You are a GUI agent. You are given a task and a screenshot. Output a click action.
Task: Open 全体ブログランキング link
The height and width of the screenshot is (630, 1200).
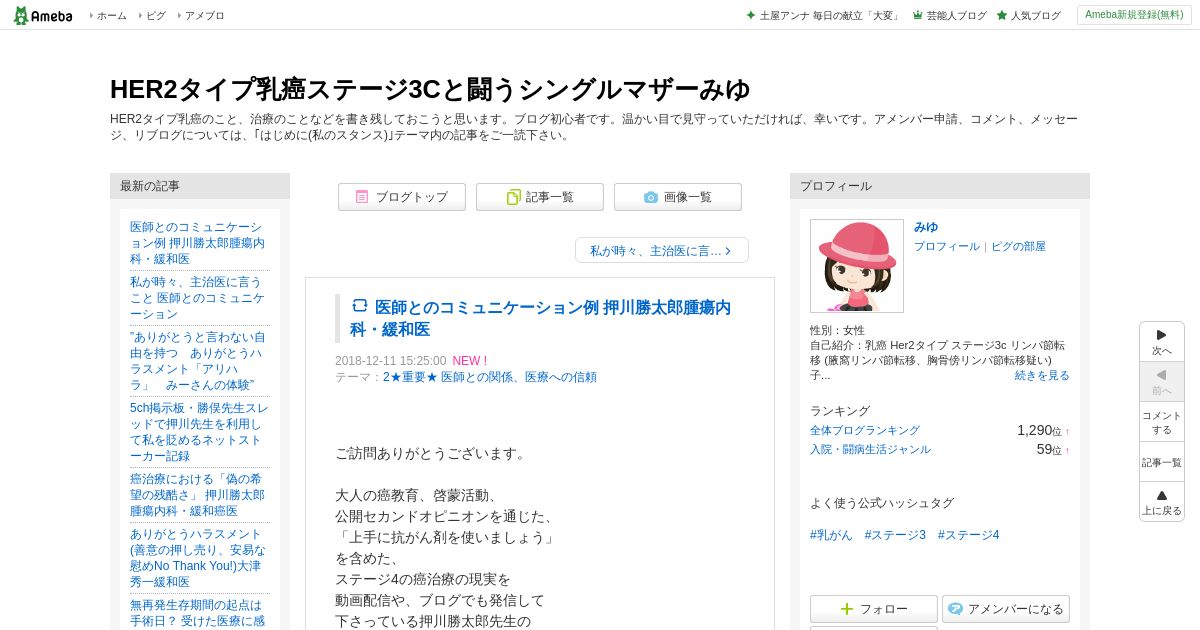[x=865, y=430]
